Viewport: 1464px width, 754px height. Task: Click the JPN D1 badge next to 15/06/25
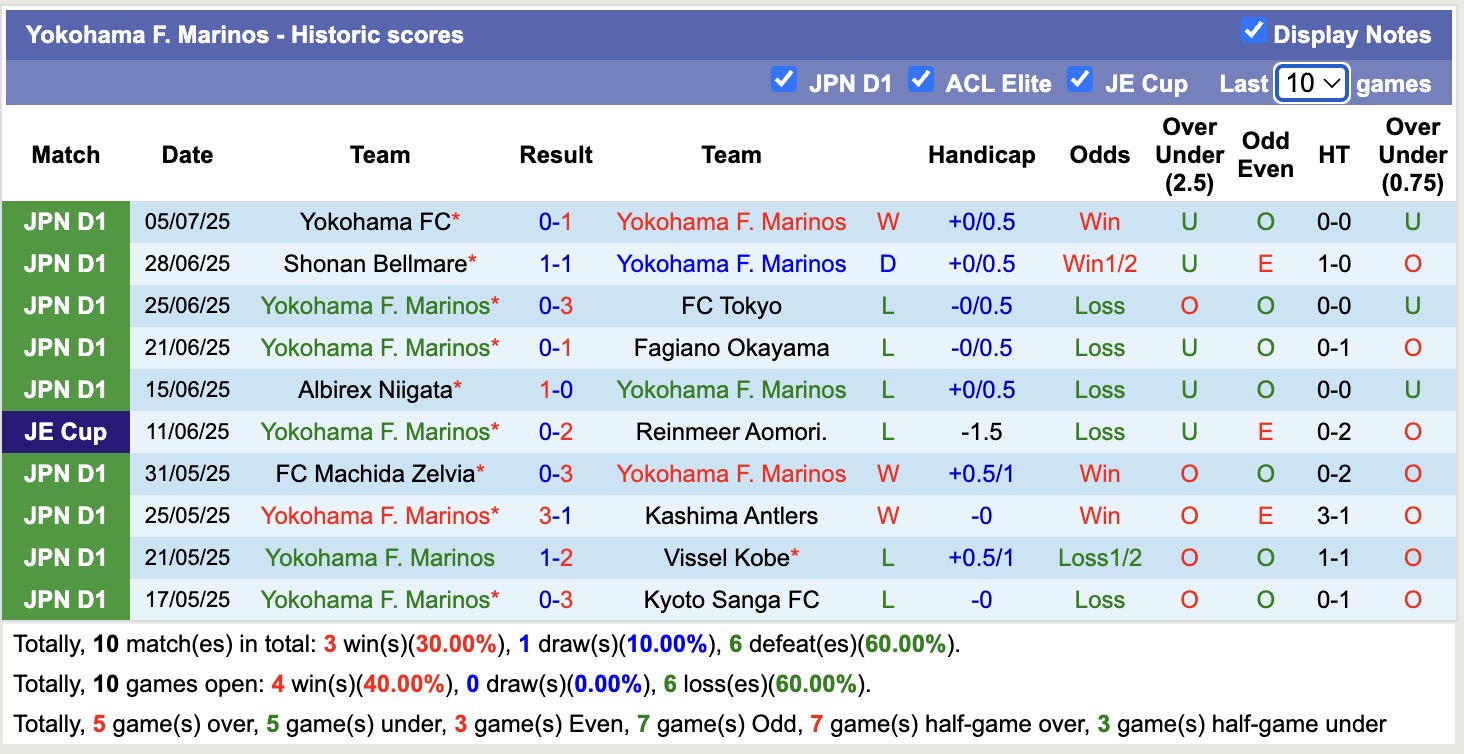point(65,390)
